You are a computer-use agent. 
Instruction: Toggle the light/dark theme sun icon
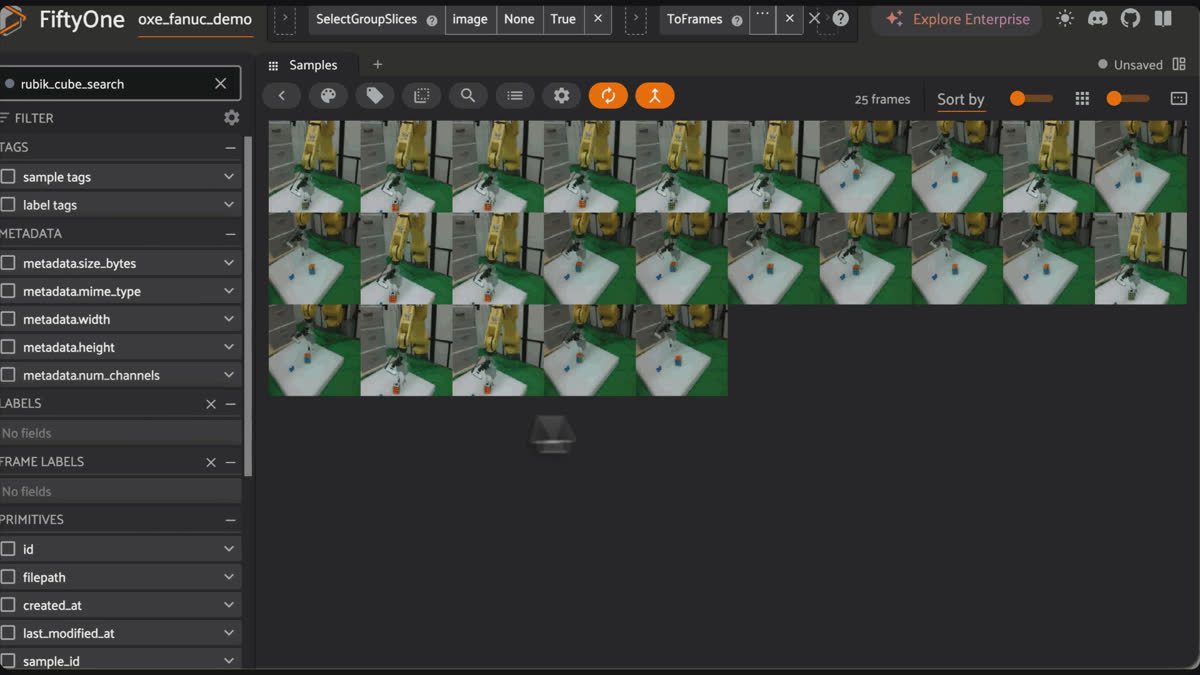coord(1065,18)
